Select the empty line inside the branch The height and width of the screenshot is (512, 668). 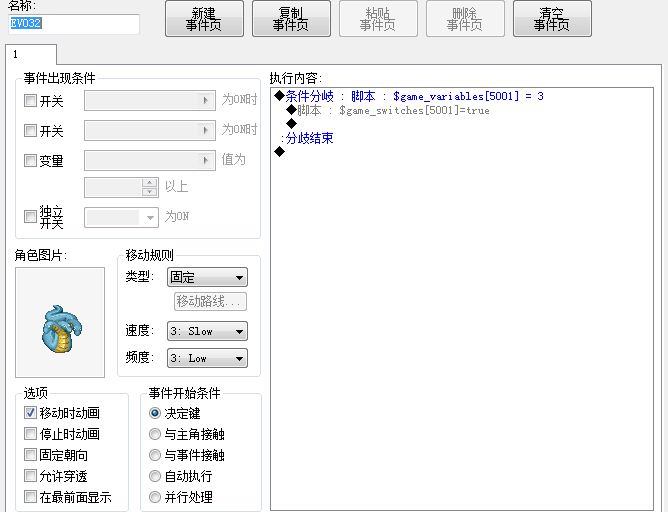[292, 124]
